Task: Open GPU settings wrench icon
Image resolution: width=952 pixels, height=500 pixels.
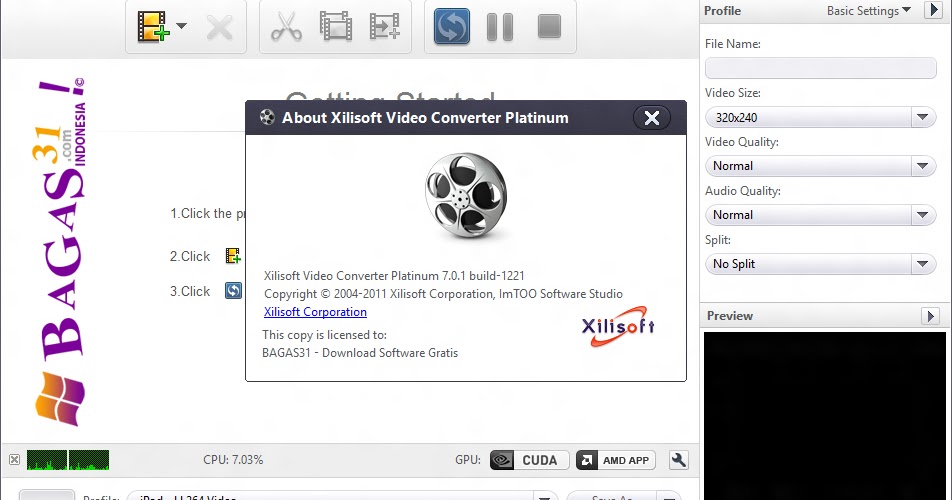Action: tap(679, 460)
